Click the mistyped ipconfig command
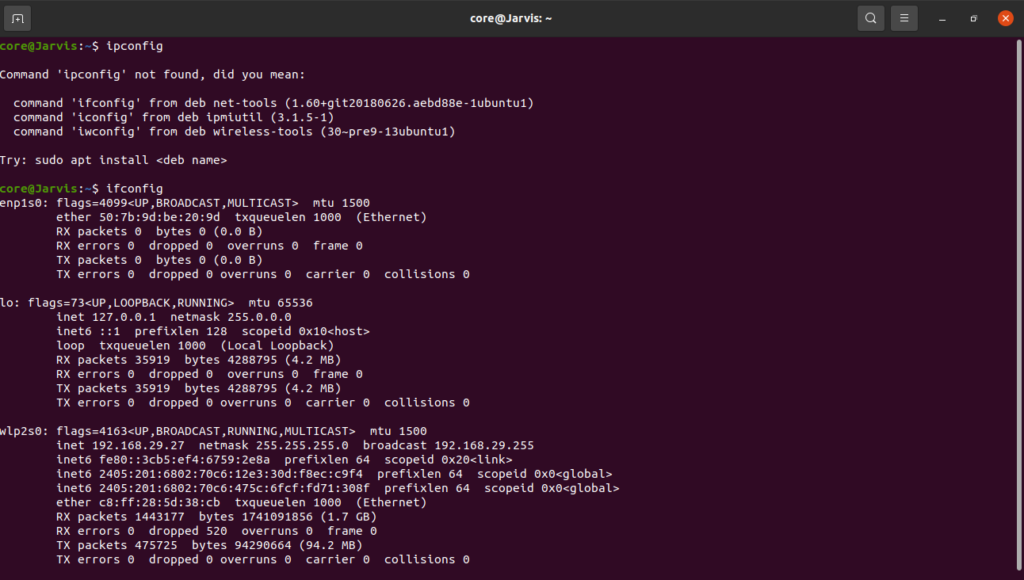 (x=135, y=46)
